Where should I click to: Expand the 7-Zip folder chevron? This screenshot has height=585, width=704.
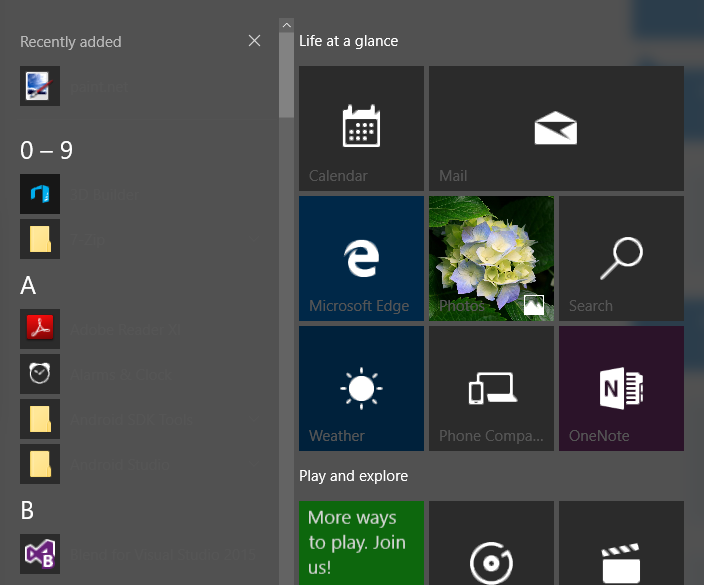(254, 239)
